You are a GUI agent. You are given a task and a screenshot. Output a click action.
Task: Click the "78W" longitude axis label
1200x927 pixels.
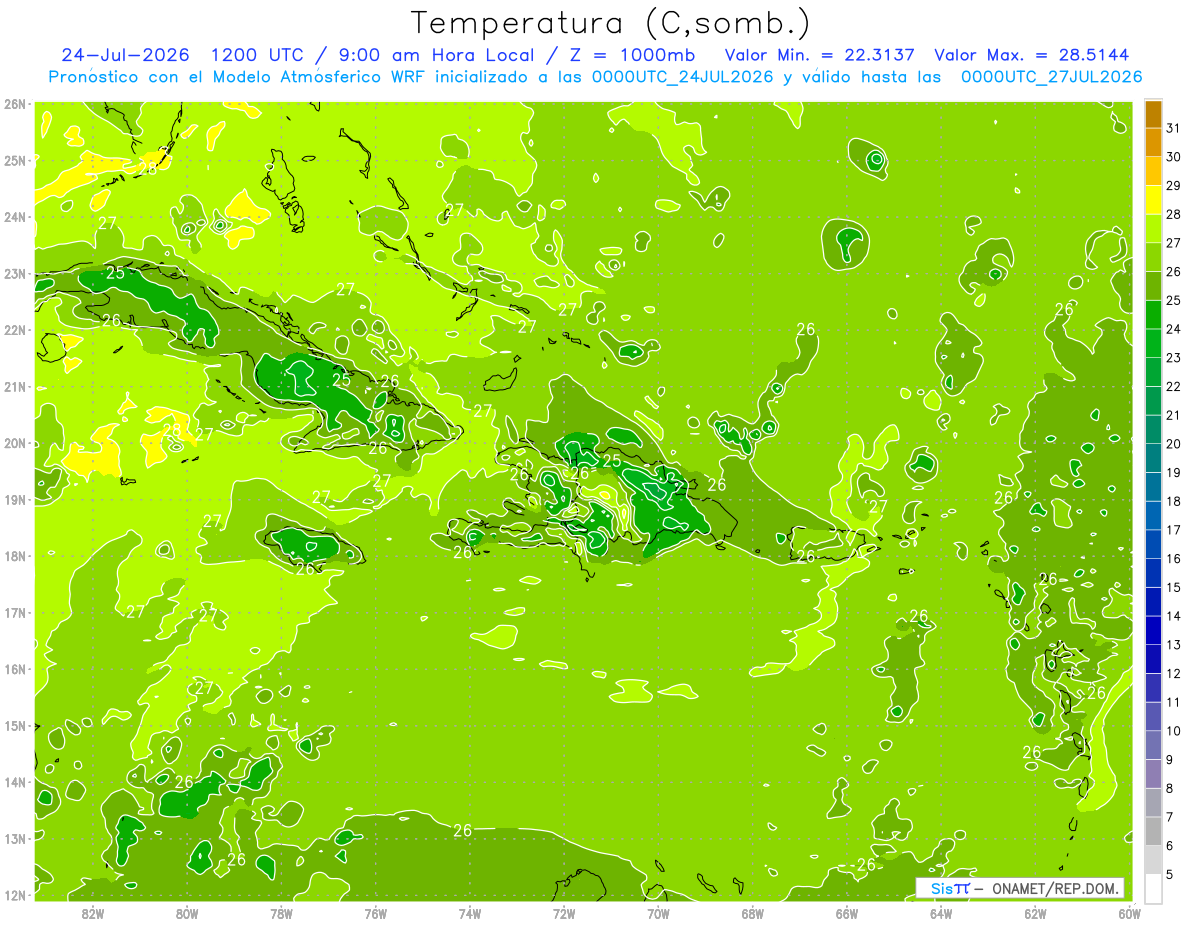pos(281,913)
